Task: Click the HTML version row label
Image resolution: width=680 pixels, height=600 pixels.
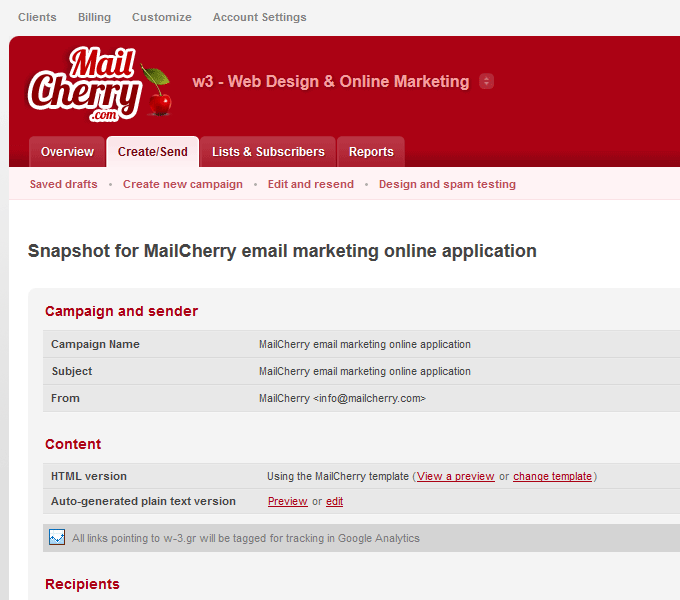Action: [89, 476]
